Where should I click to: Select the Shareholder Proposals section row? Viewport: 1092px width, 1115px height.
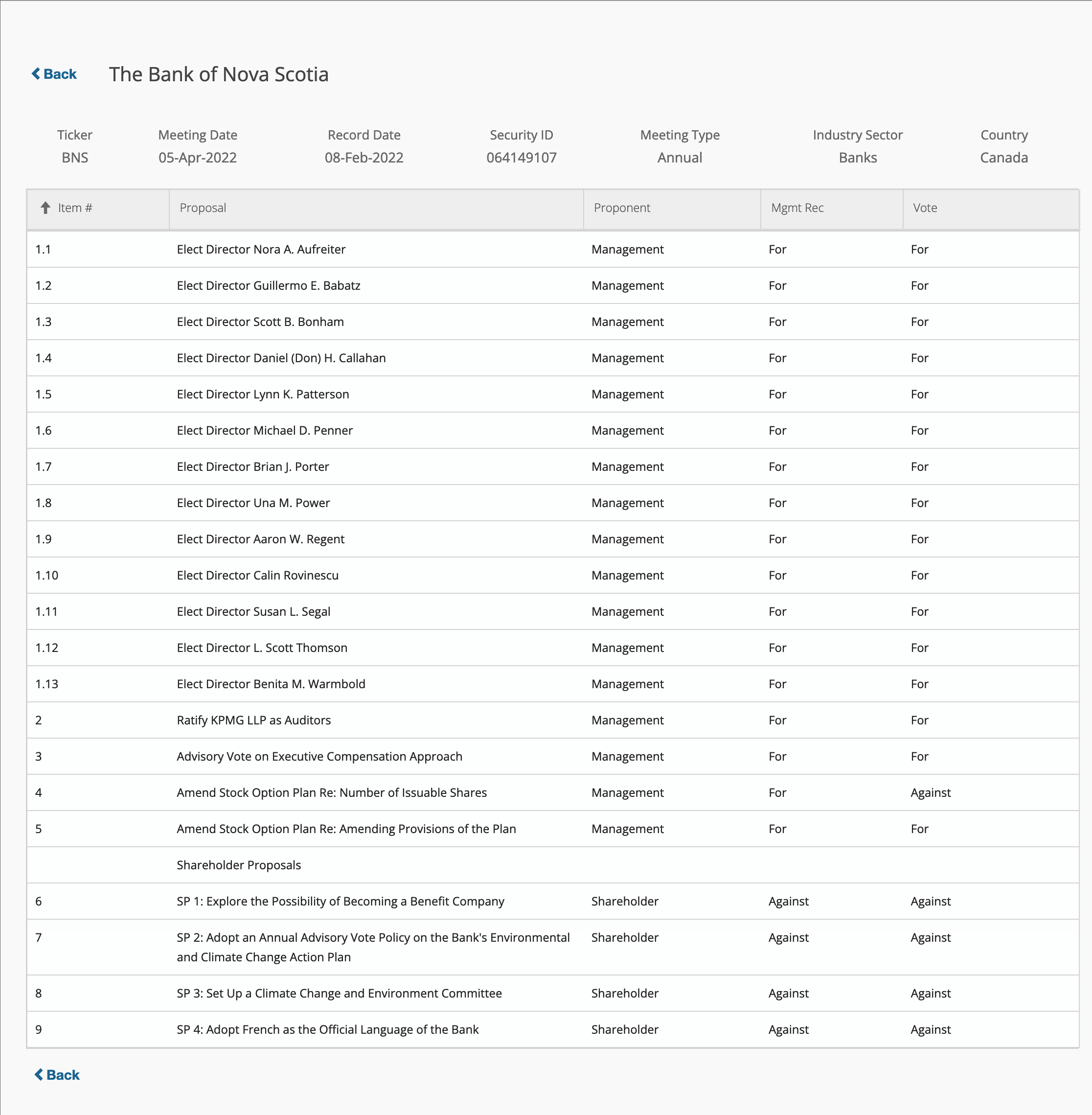pos(239,865)
